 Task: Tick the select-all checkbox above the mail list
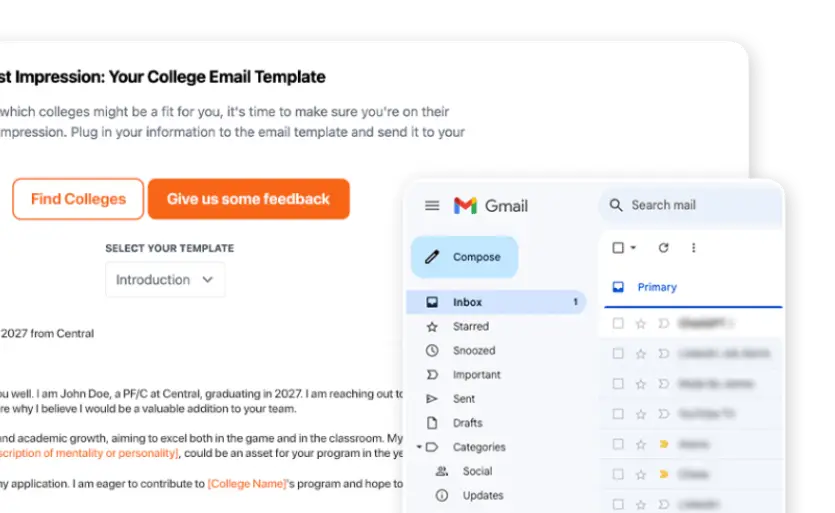coord(618,248)
